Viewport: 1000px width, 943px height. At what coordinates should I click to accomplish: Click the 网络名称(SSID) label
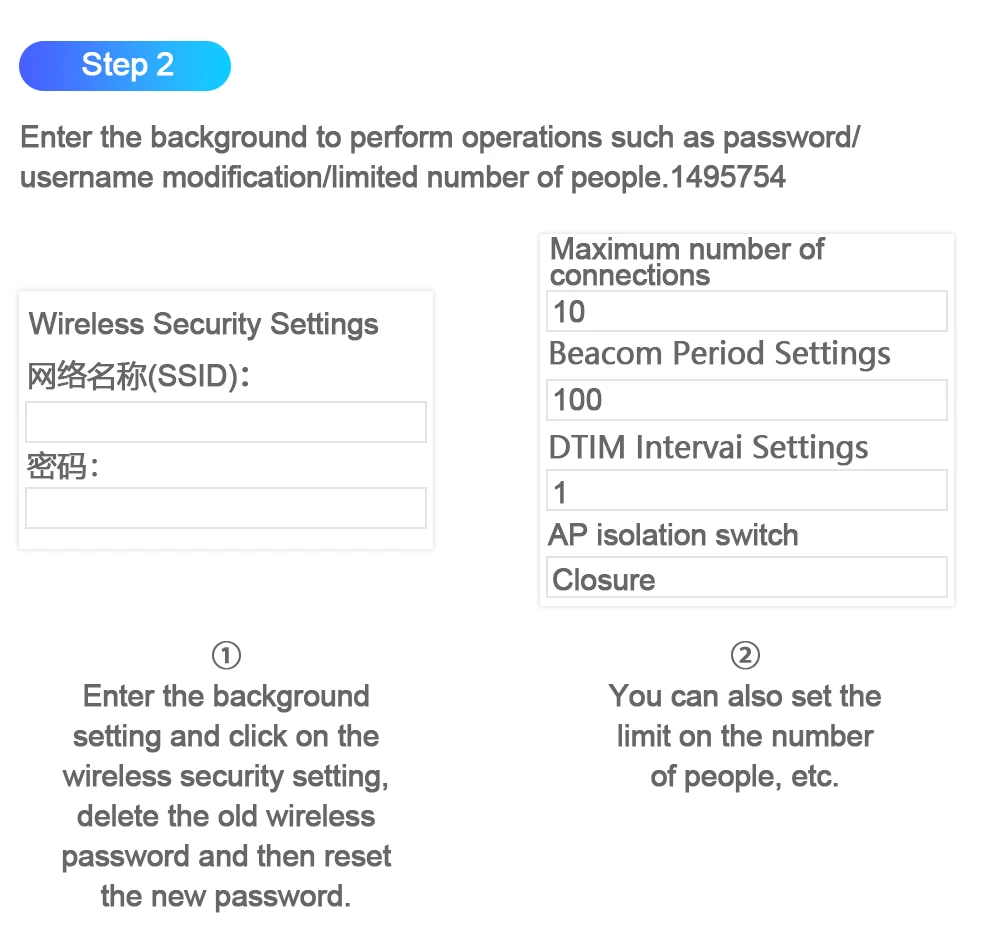138,377
